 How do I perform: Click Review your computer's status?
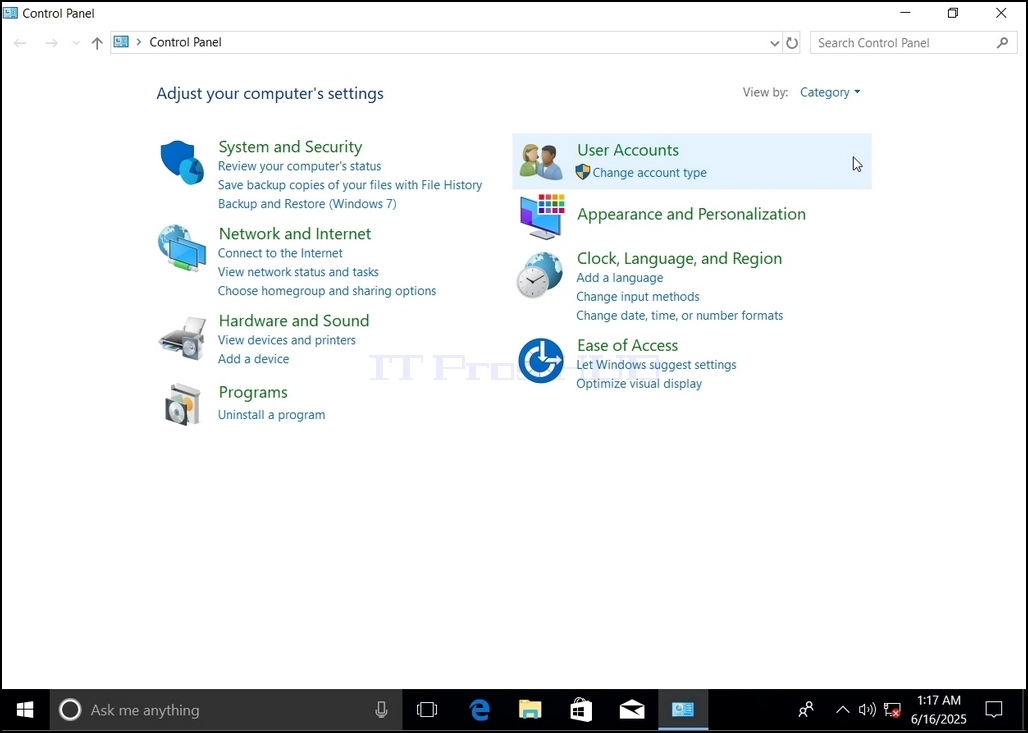300,167
